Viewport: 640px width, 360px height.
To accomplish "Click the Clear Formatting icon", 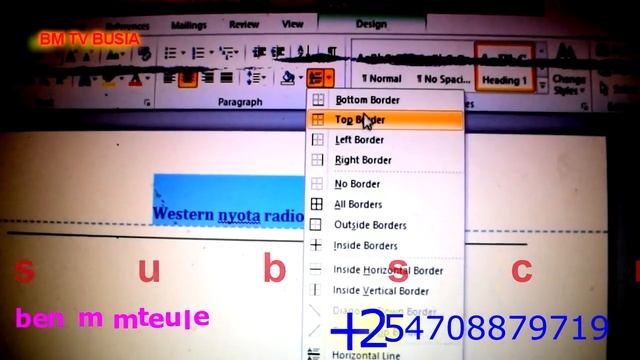I will coord(144,53).
